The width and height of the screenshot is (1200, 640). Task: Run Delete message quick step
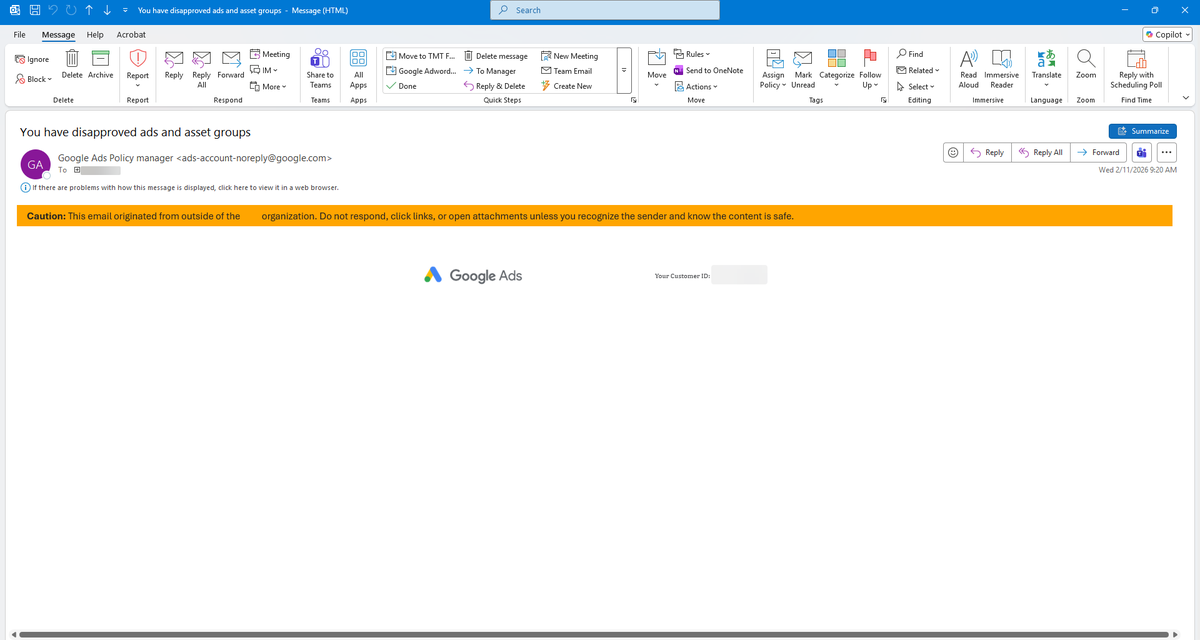click(x=496, y=56)
